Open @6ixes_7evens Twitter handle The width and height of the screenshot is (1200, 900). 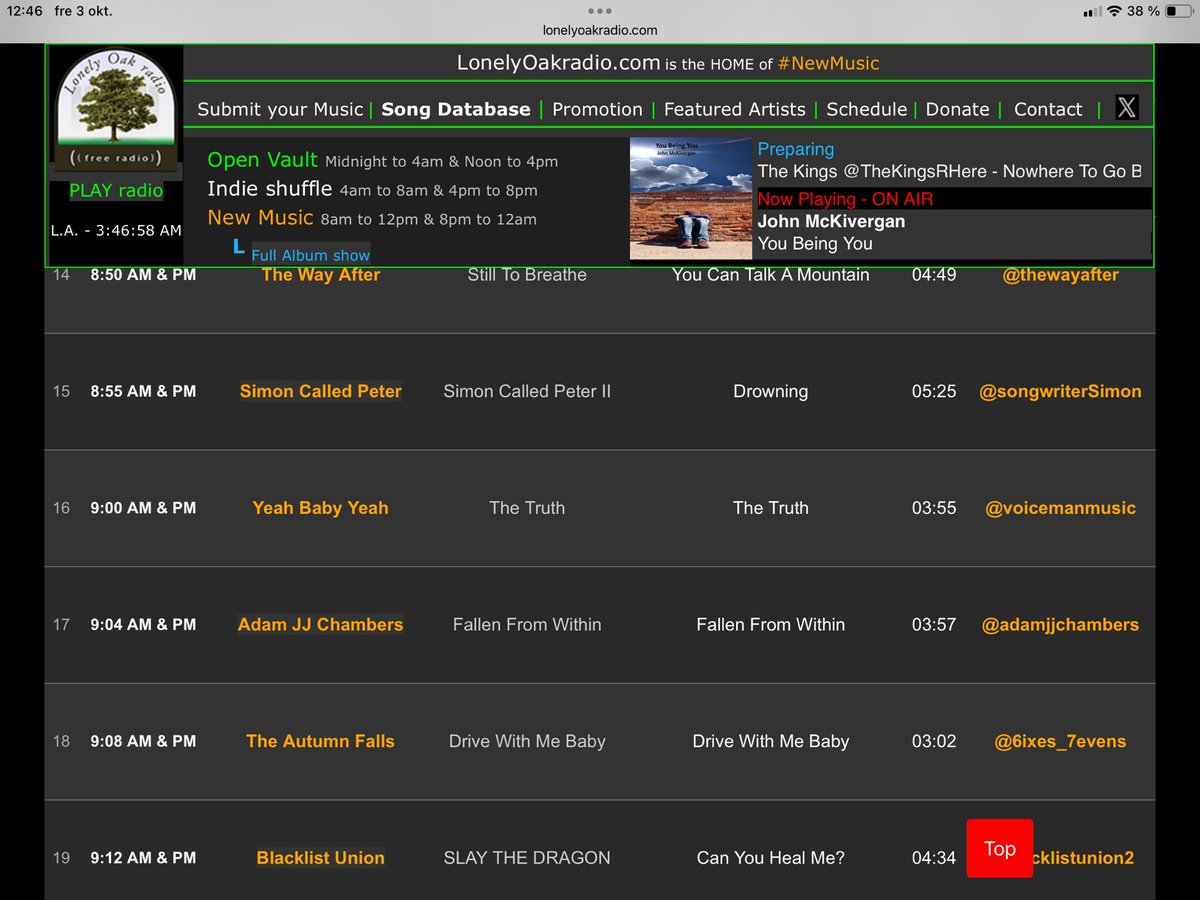(1060, 741)
